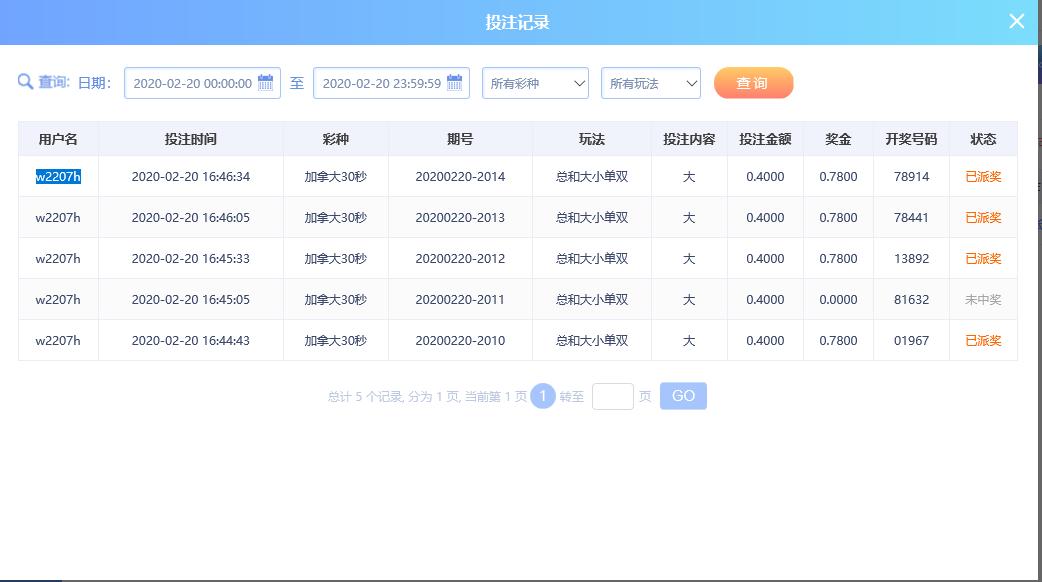Click the orange 查询 button

coord(754,83)
